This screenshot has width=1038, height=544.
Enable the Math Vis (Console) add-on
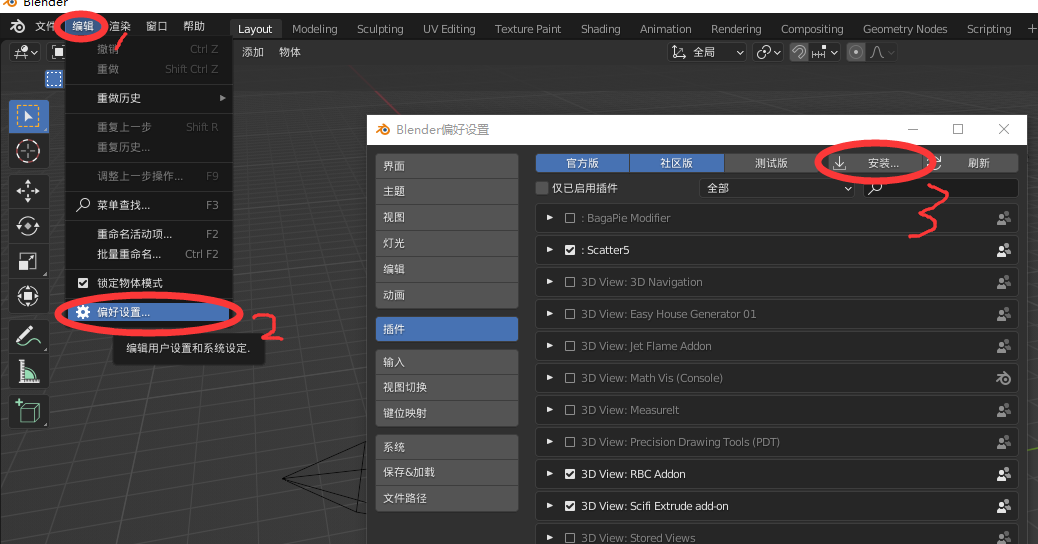[570, 378]
